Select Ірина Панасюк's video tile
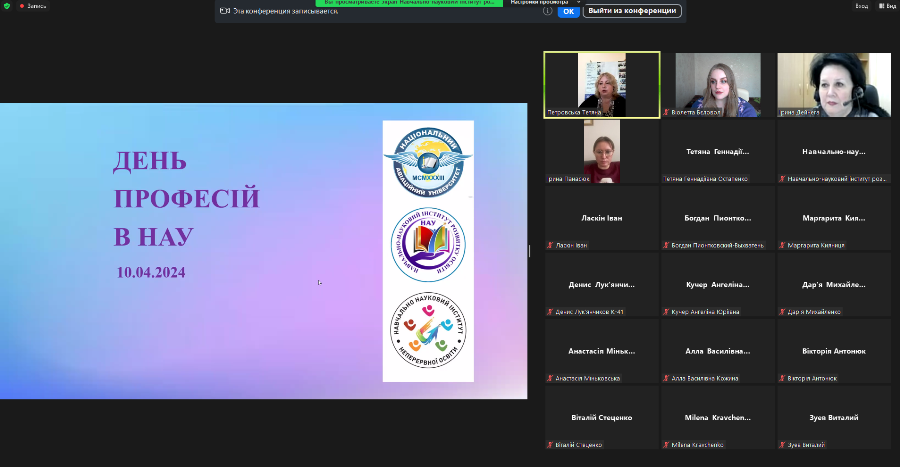900x467 pixels. click(602, 151)
